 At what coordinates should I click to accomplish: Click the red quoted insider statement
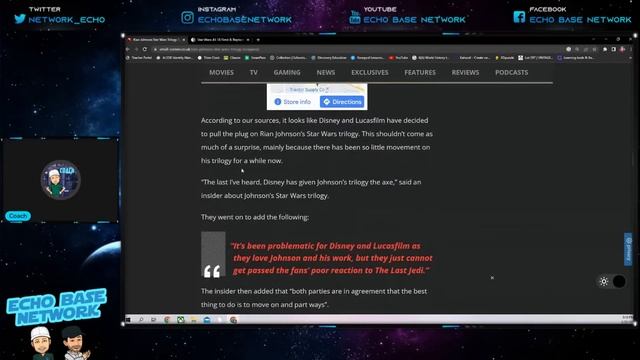(x=331, y=258)
